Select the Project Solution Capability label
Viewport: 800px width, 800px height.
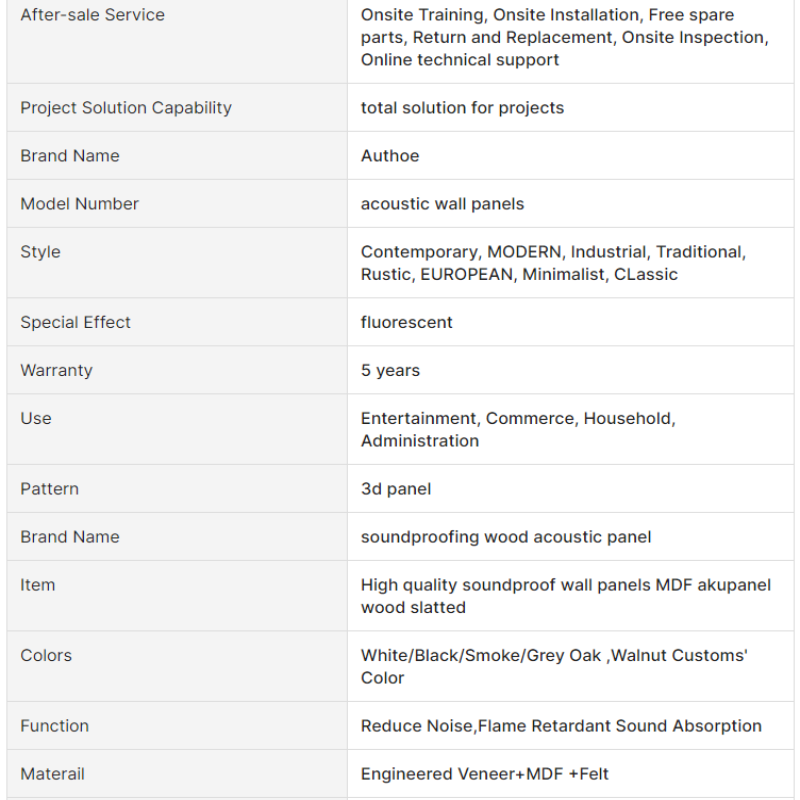tap(126, 108)
